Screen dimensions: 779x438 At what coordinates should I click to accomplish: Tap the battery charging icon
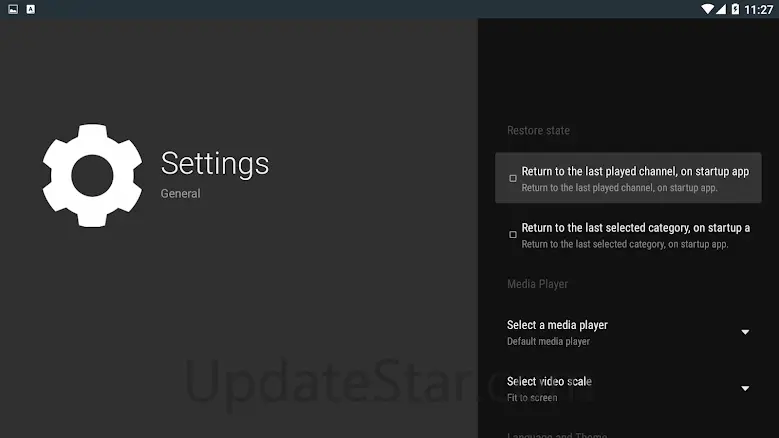tap(735, 9)
